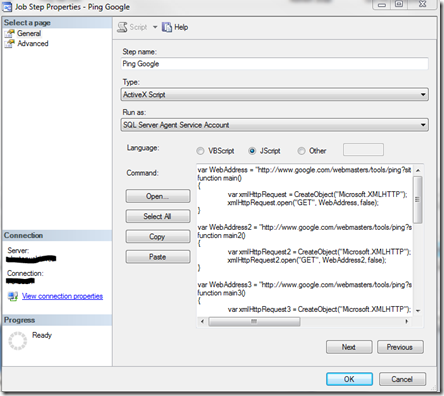Open the Run as dropdown

point(274,125)
